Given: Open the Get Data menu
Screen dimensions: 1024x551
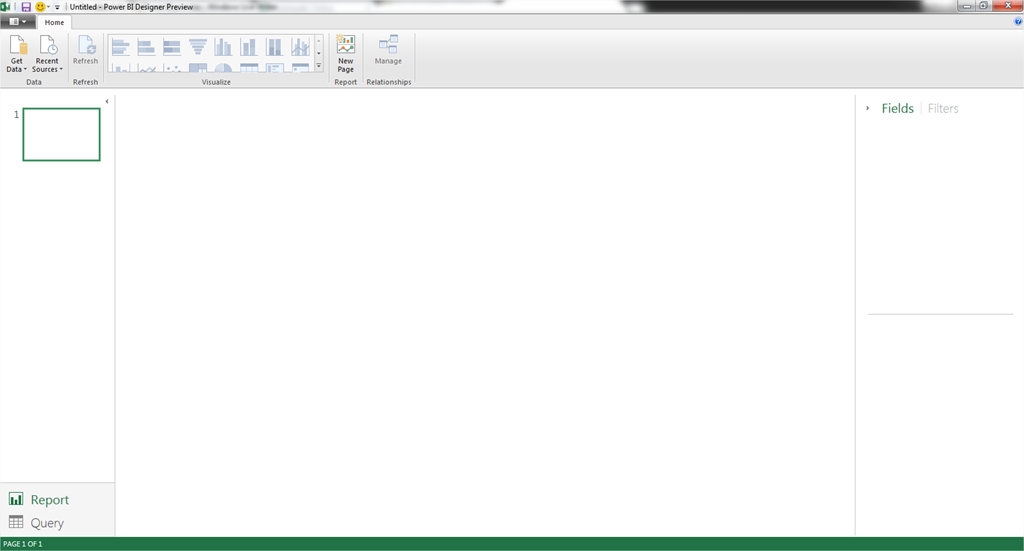Looking at the screenshot, I should pyautogui.click(x=17, y=52).
